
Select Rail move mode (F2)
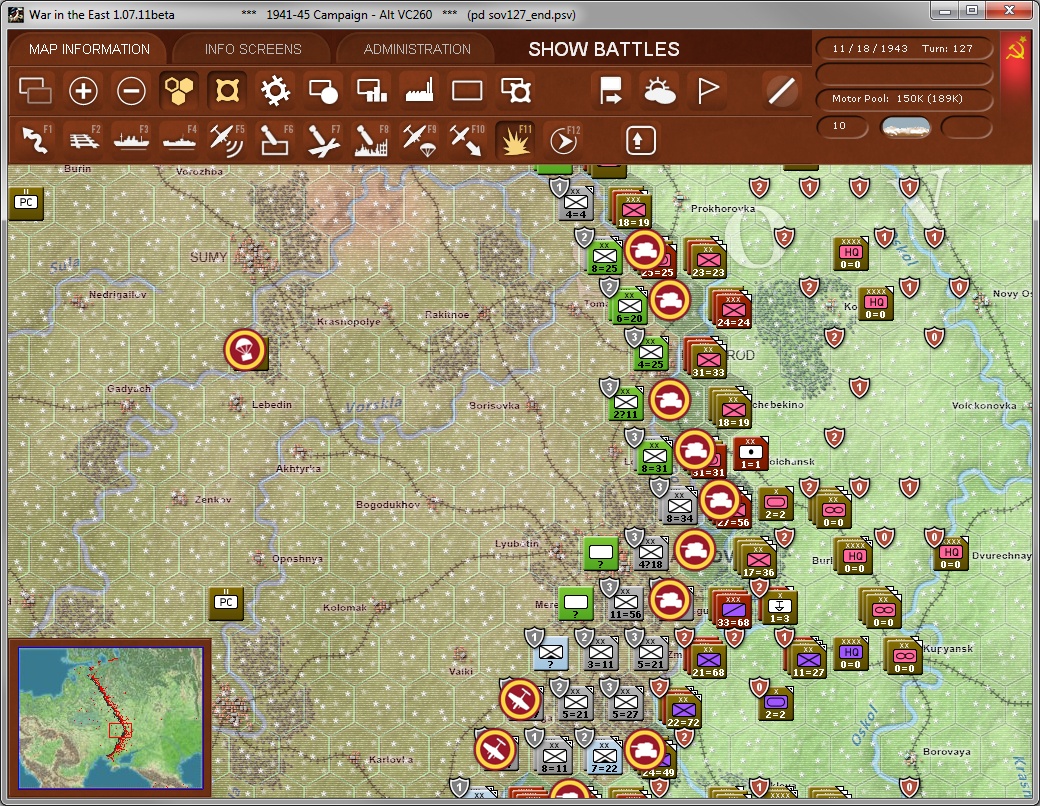pos(84,139)
